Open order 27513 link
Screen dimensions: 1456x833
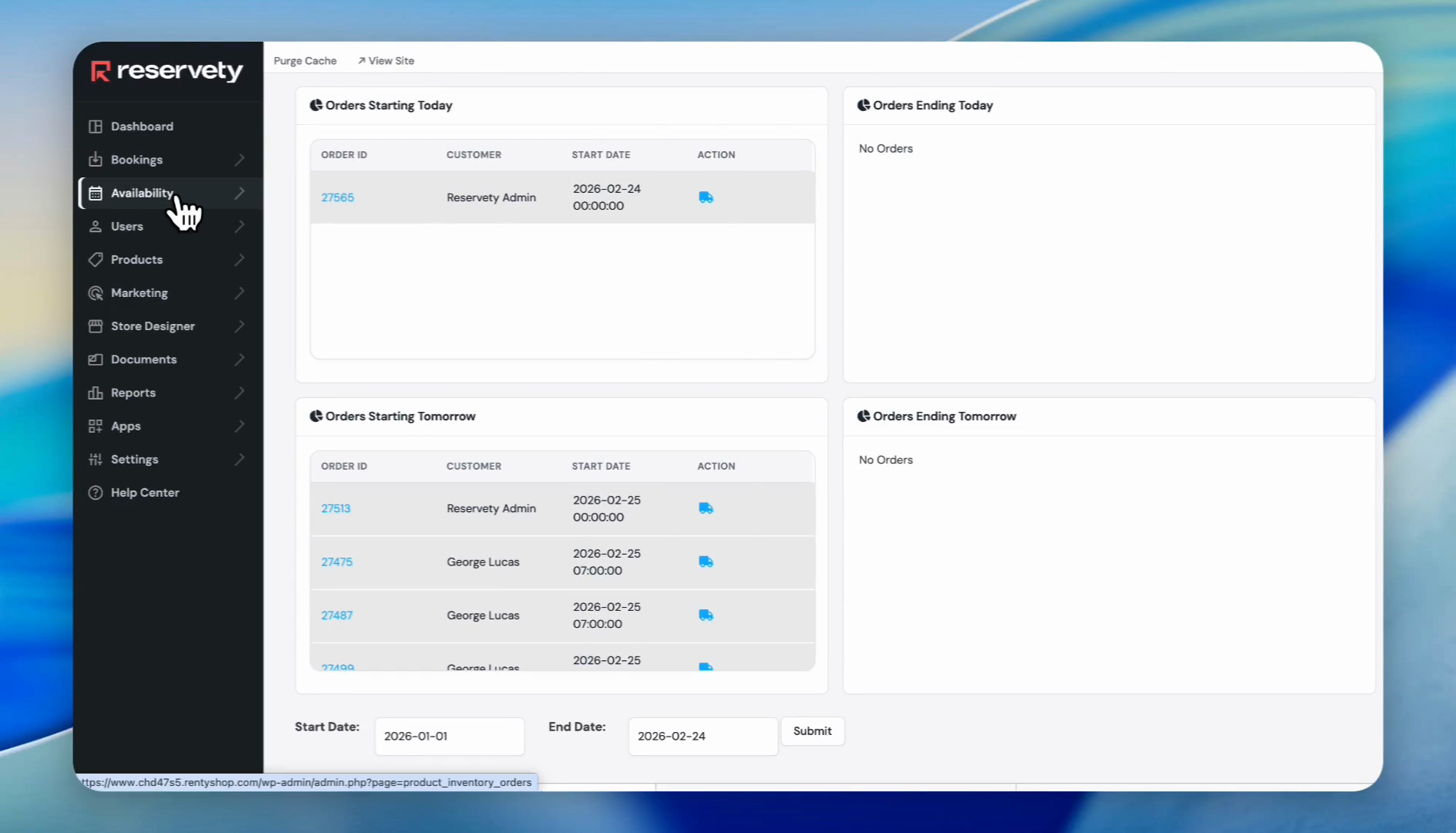pos(335,508)
